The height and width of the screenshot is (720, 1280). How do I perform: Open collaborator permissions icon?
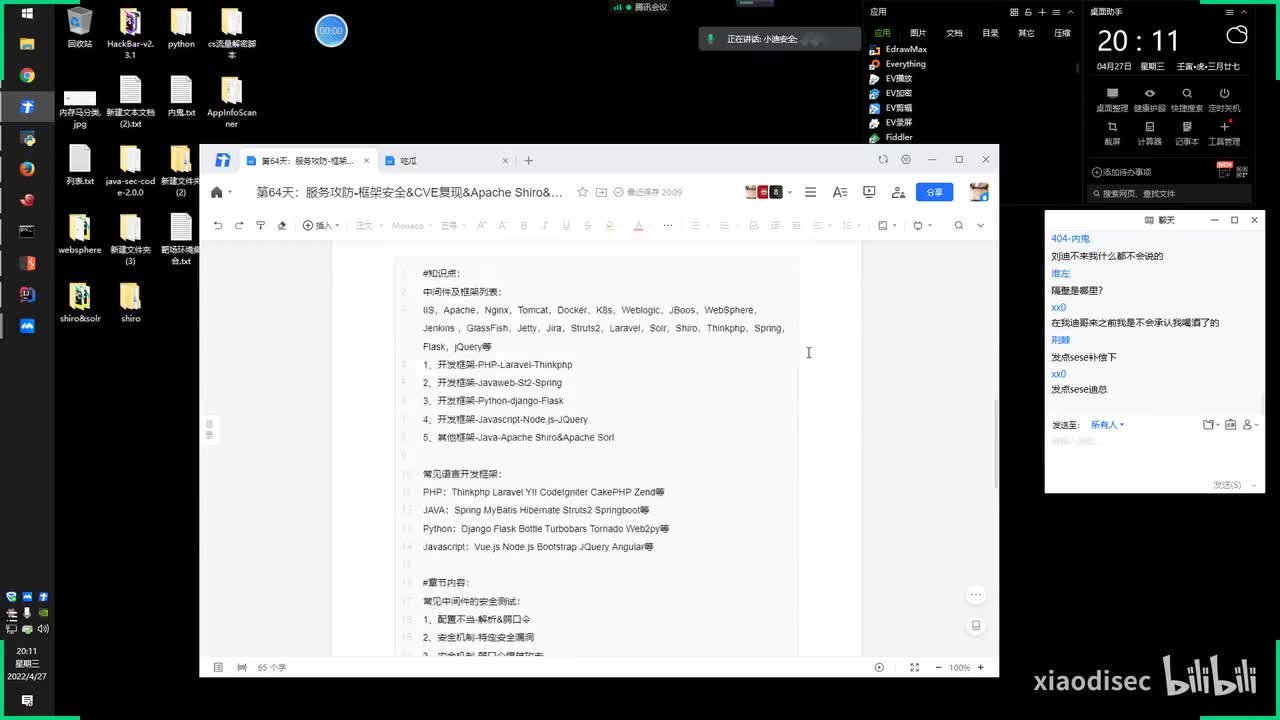(898, 192)
